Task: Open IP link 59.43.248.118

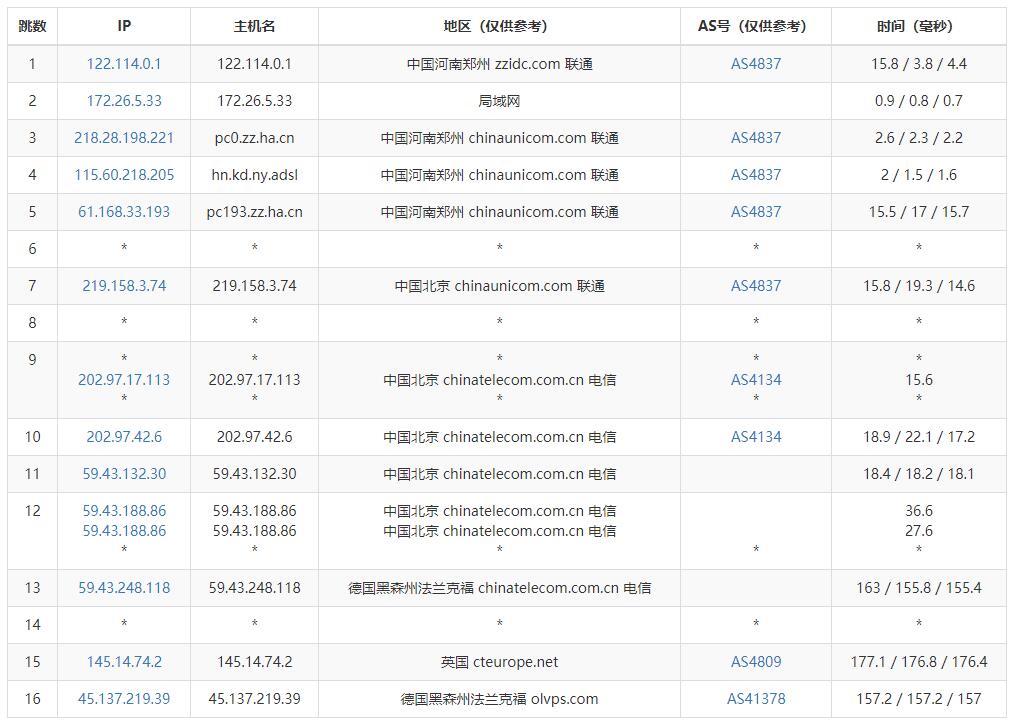Action: point(124,588)
